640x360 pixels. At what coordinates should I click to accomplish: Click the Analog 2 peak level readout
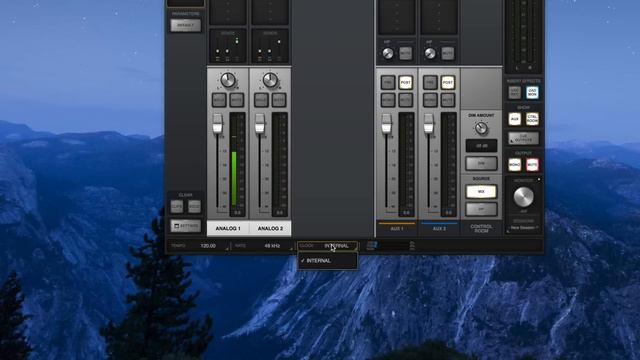tap(280, 213)
